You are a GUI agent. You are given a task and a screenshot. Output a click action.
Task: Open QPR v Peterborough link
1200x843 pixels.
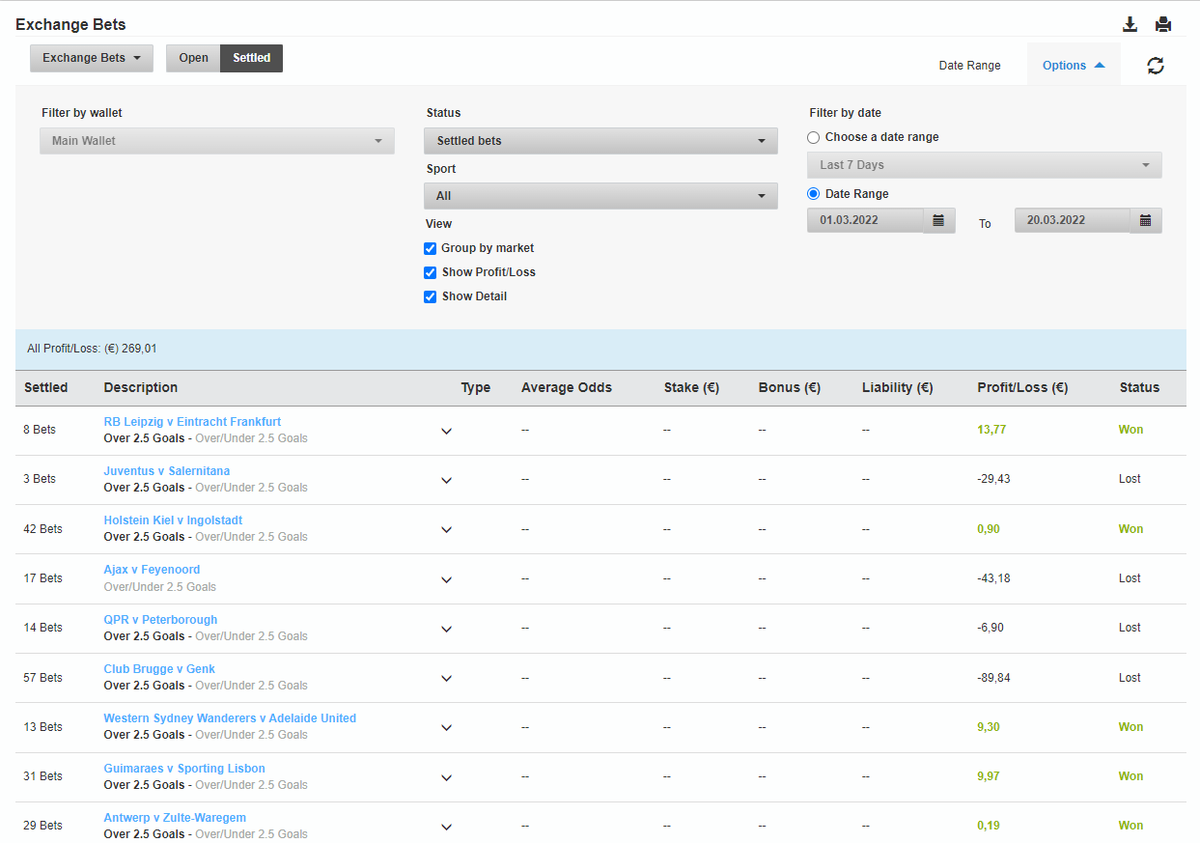160,620
